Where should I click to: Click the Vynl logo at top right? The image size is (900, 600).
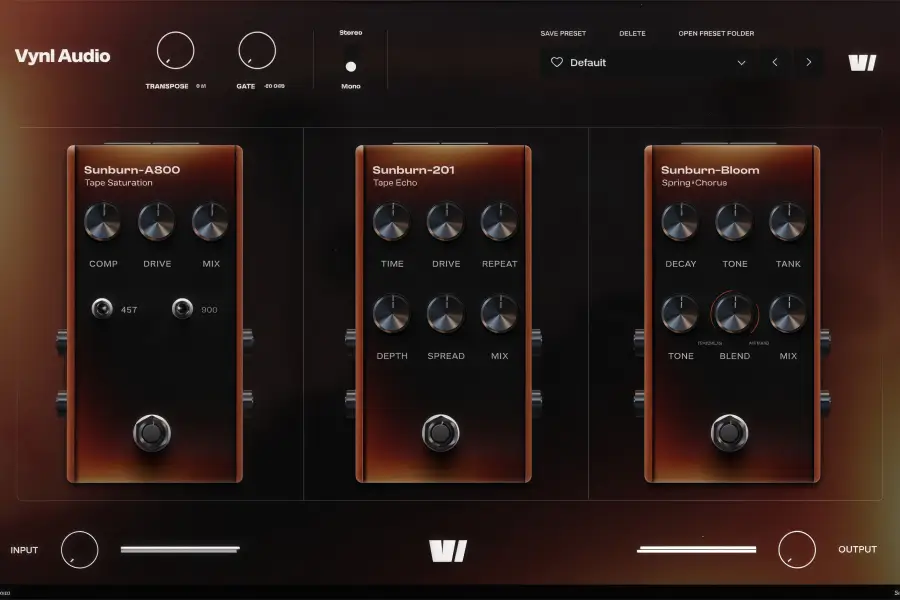862,63
